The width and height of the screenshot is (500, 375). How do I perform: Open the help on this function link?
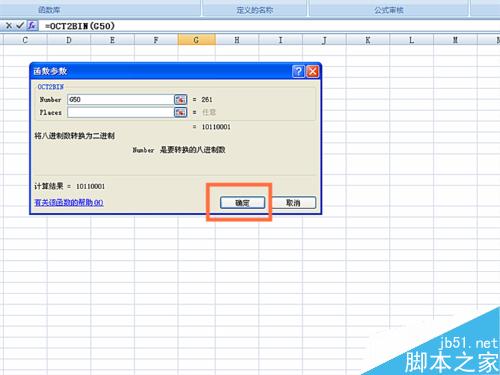[69, 203]
